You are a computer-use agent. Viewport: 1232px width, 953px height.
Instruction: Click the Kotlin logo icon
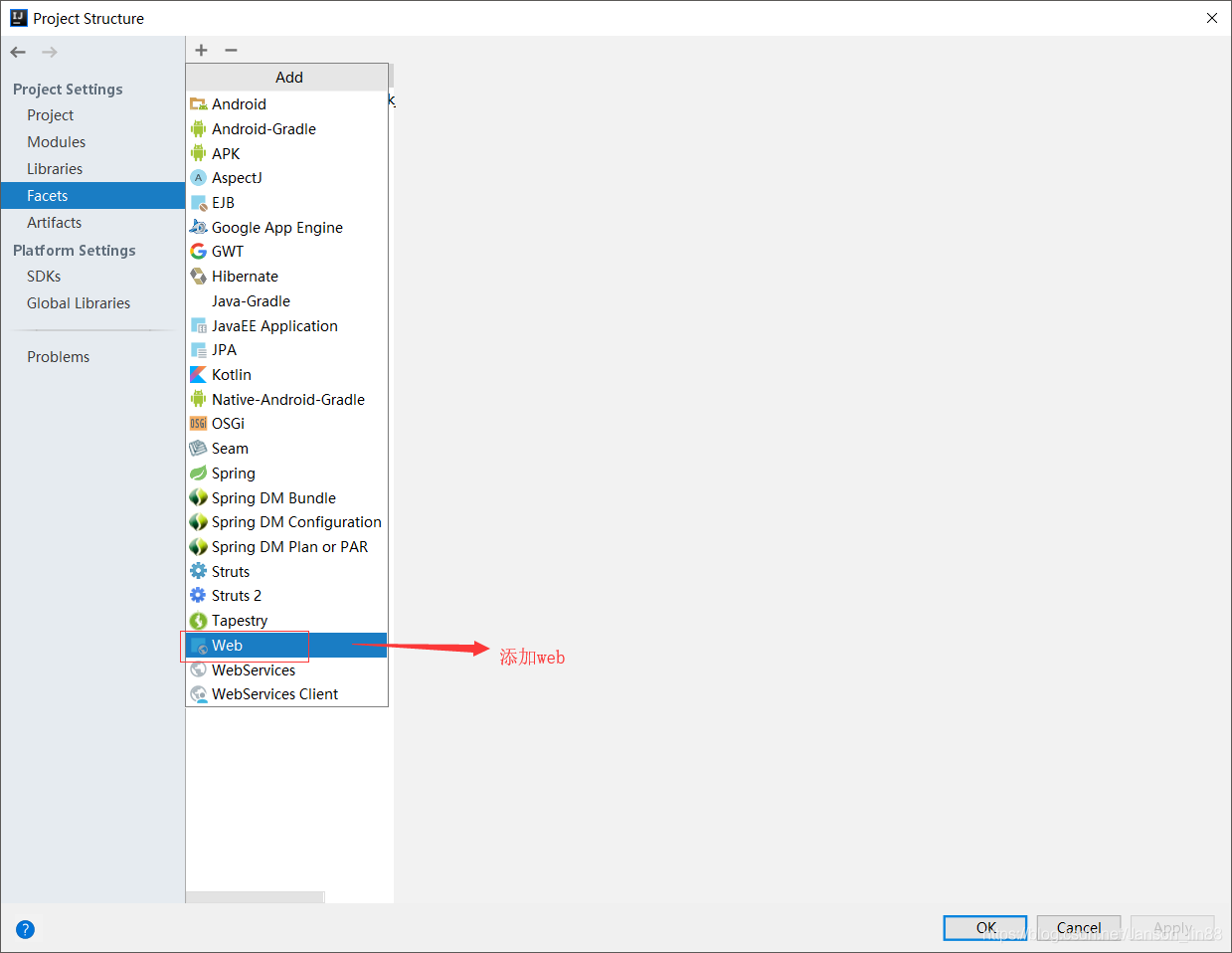198,375
